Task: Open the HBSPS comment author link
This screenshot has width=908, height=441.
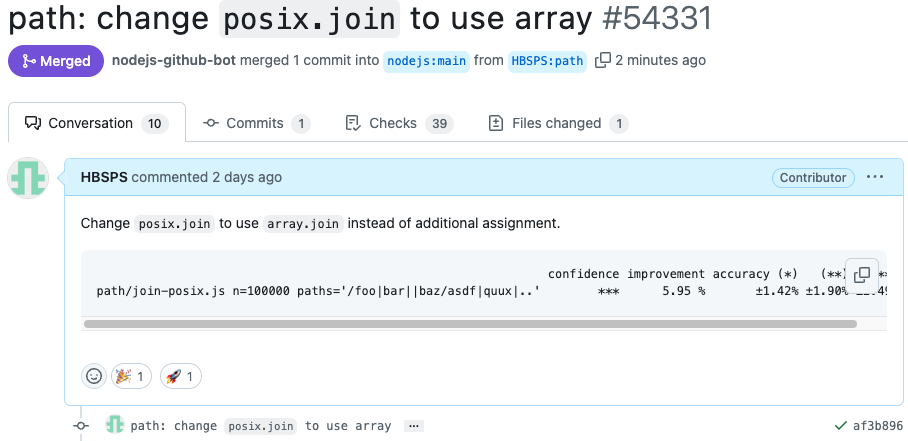Action: point(104,177)
